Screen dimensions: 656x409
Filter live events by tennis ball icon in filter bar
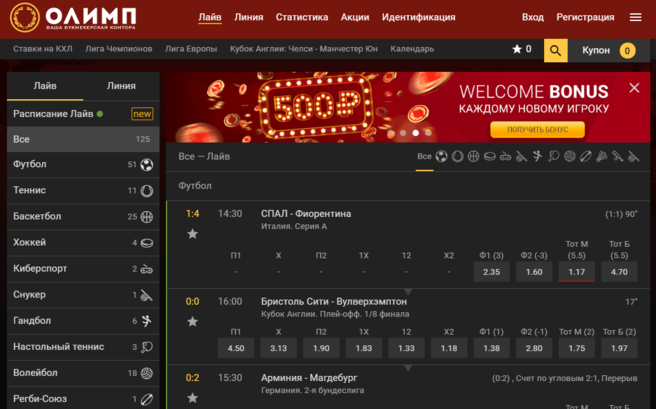click(457, 156)
